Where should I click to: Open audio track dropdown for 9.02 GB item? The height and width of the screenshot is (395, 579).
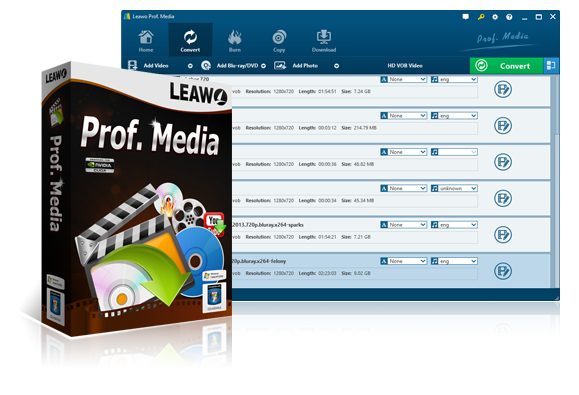coord(455,261)
